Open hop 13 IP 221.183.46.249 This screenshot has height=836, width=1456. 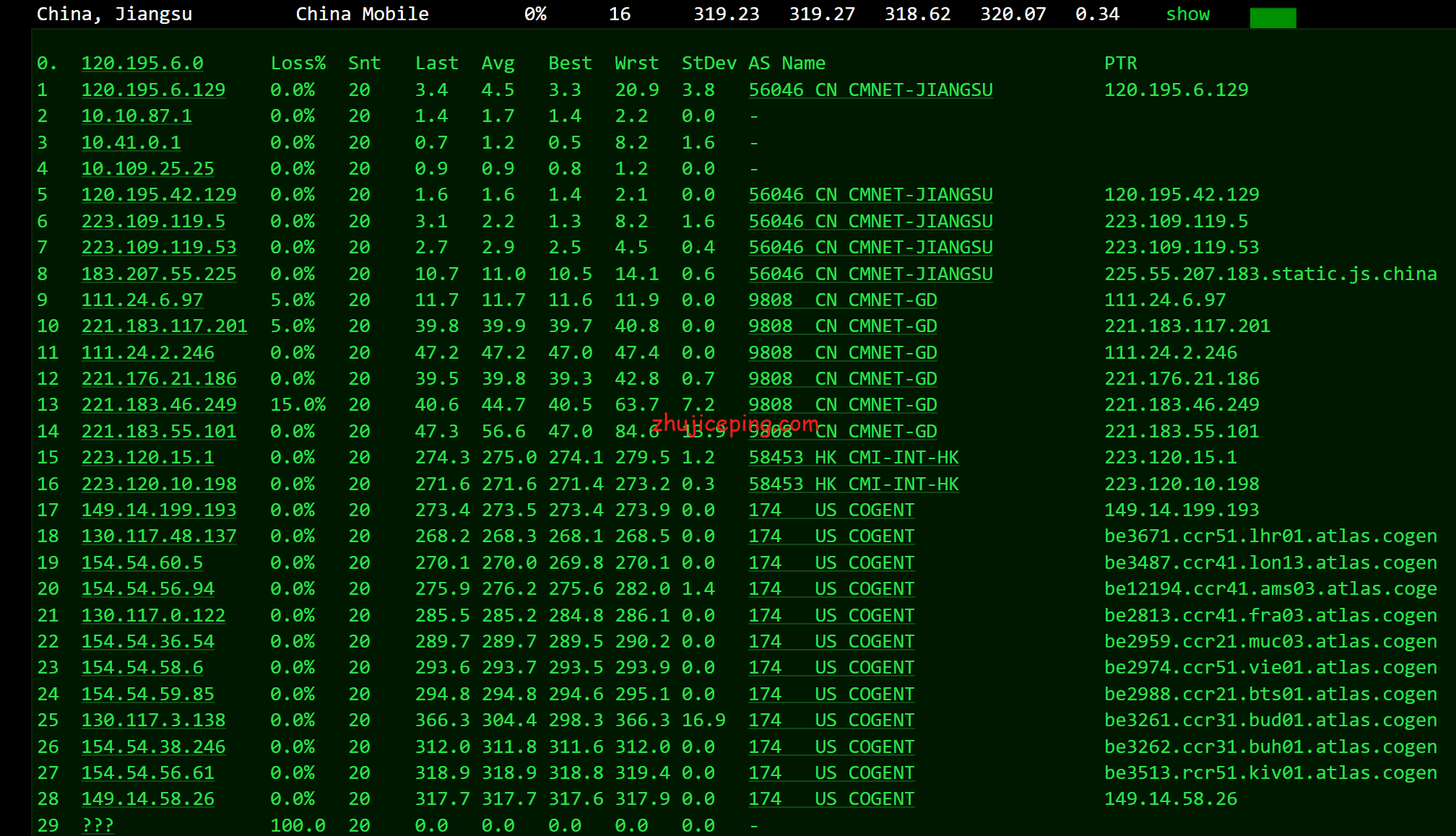pos(159,404)
